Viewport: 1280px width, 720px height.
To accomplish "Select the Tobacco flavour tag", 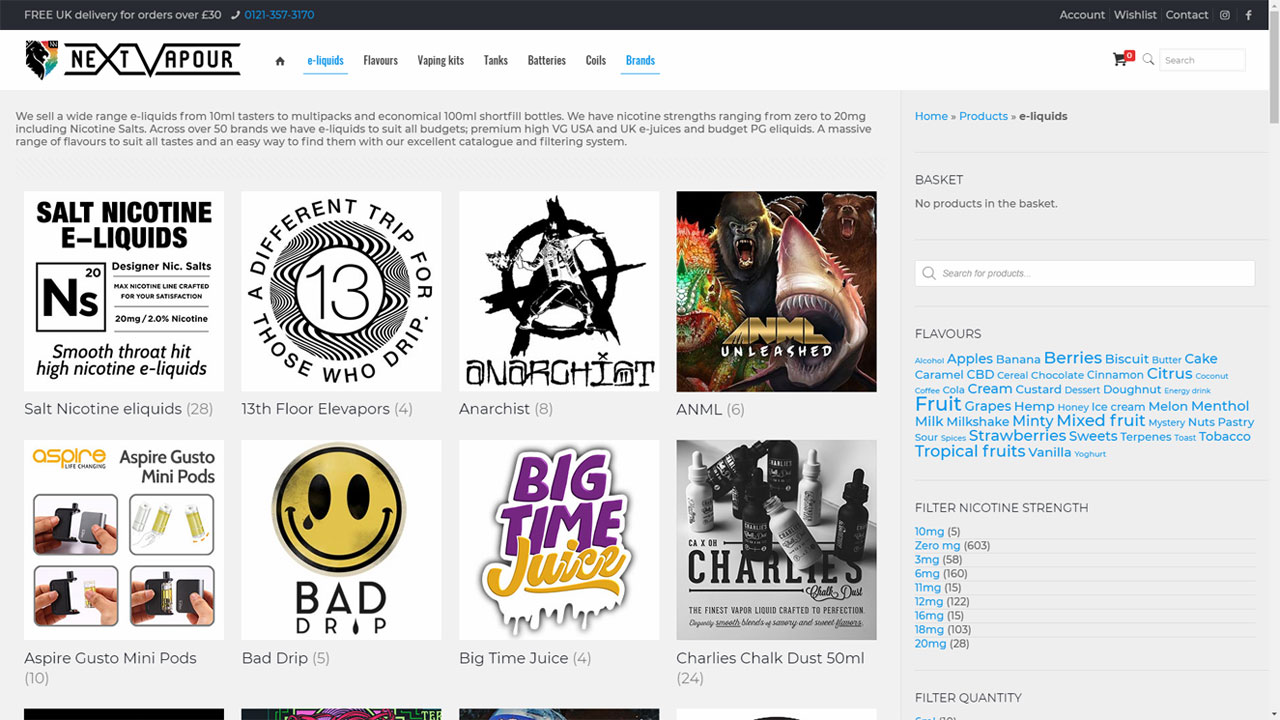I will (x=1225, y=437).
